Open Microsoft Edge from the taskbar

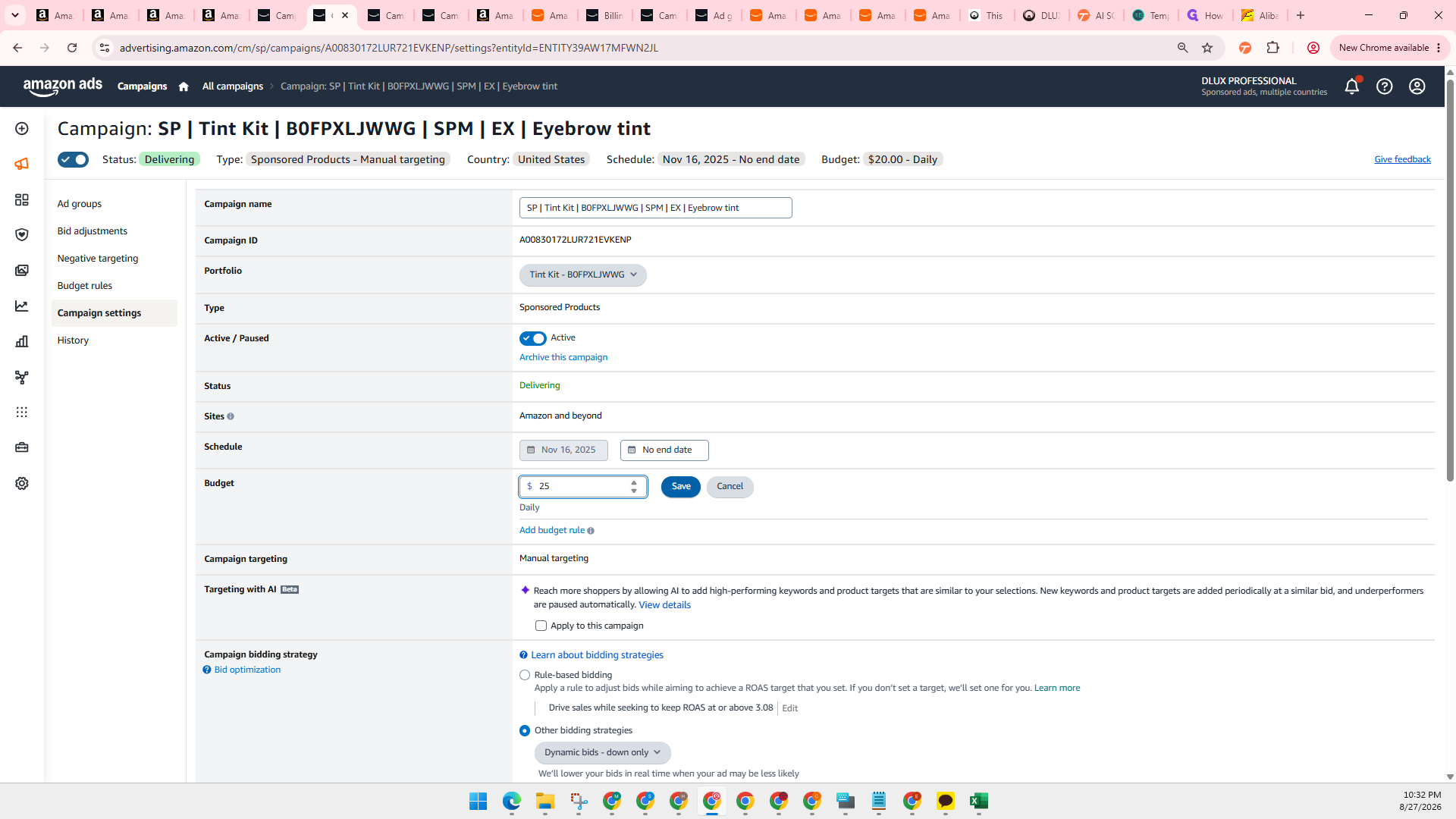[511, 801]
